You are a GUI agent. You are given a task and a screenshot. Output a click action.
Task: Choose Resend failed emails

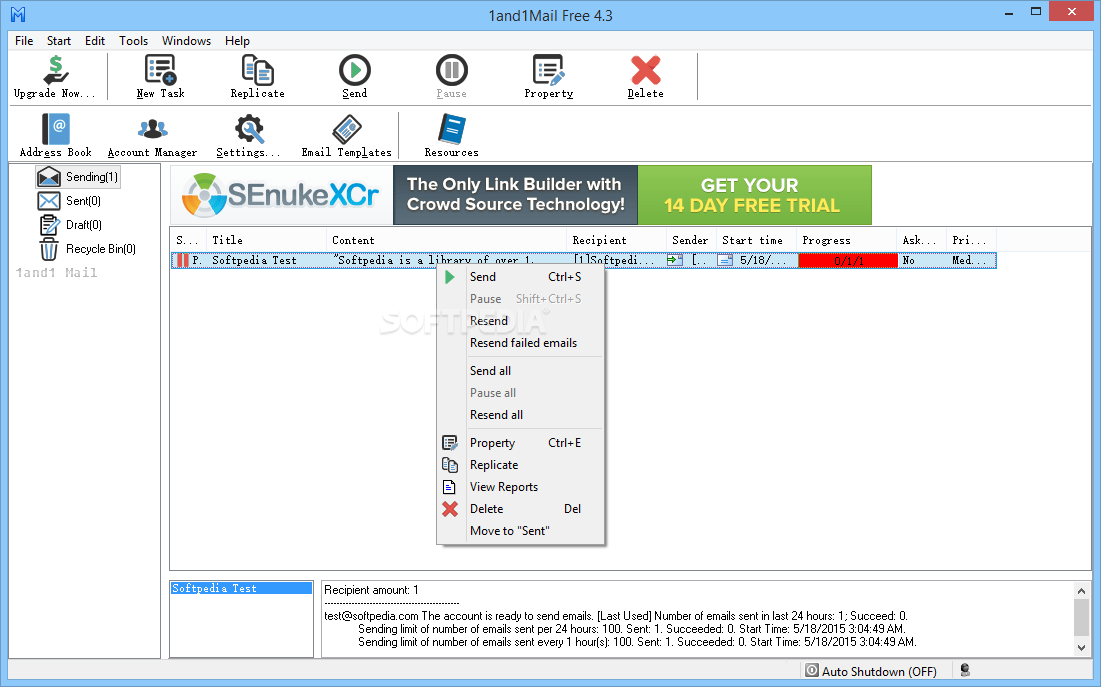(x=520, y=343)
